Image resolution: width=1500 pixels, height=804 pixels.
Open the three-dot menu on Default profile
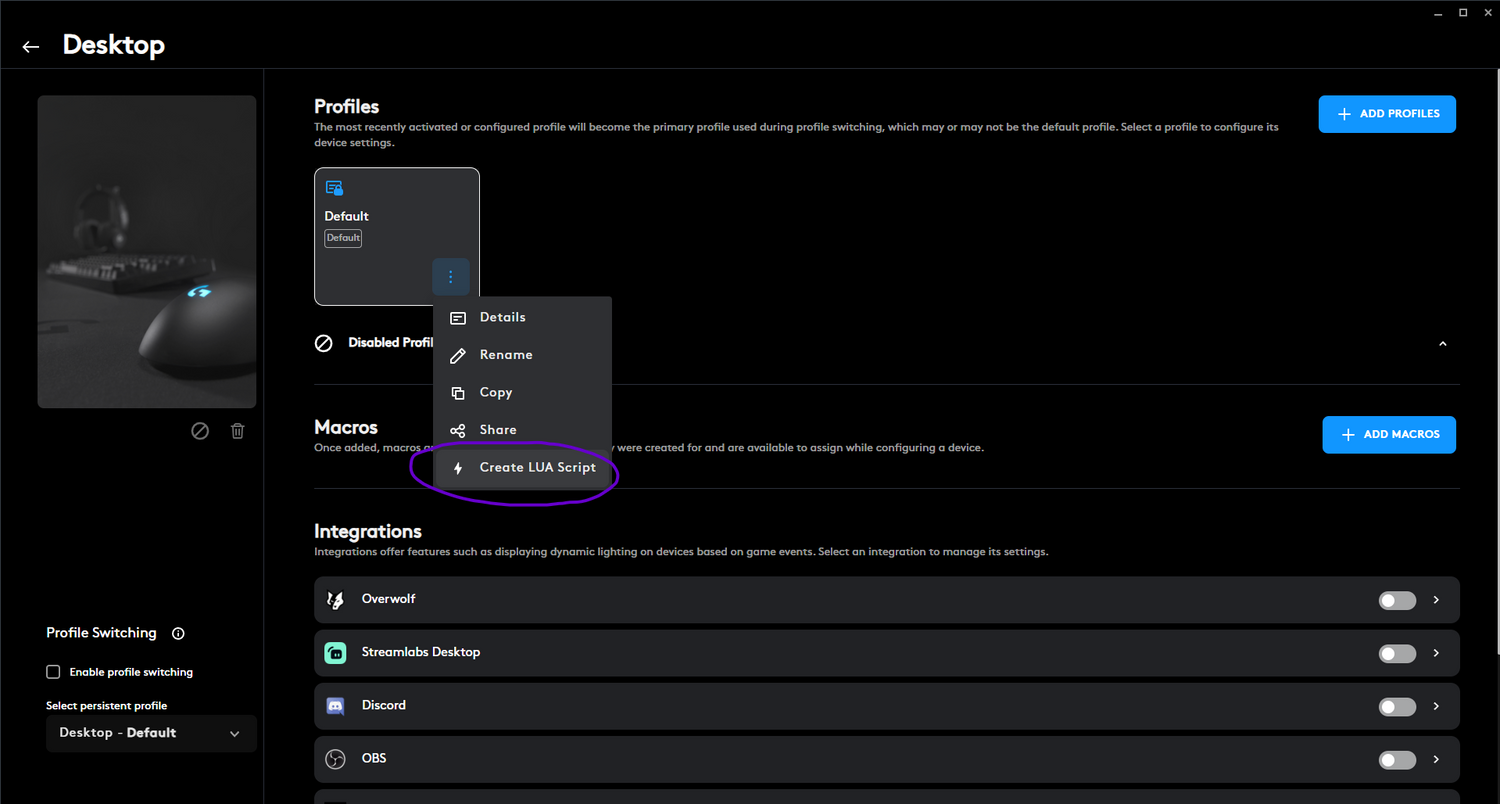451,277
